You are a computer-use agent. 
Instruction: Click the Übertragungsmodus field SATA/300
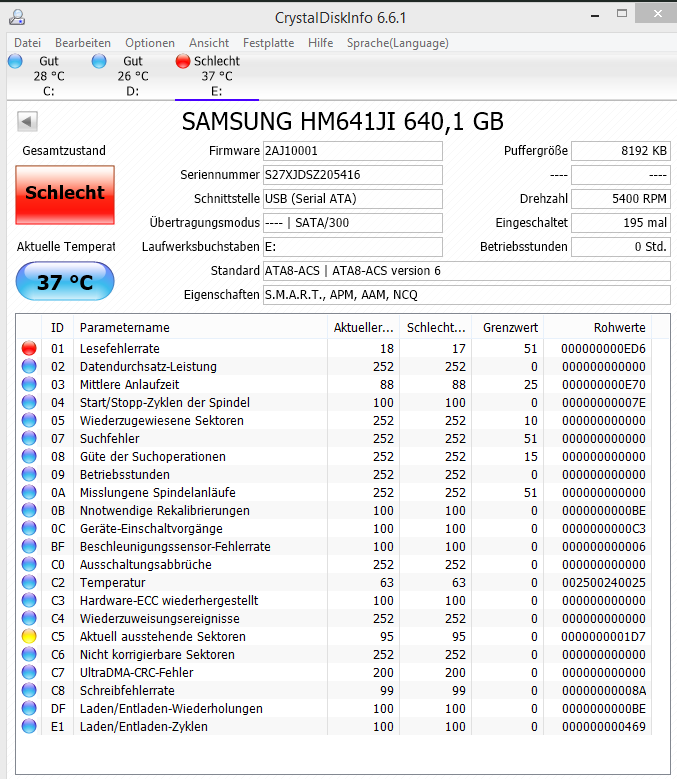coord(353,223)
